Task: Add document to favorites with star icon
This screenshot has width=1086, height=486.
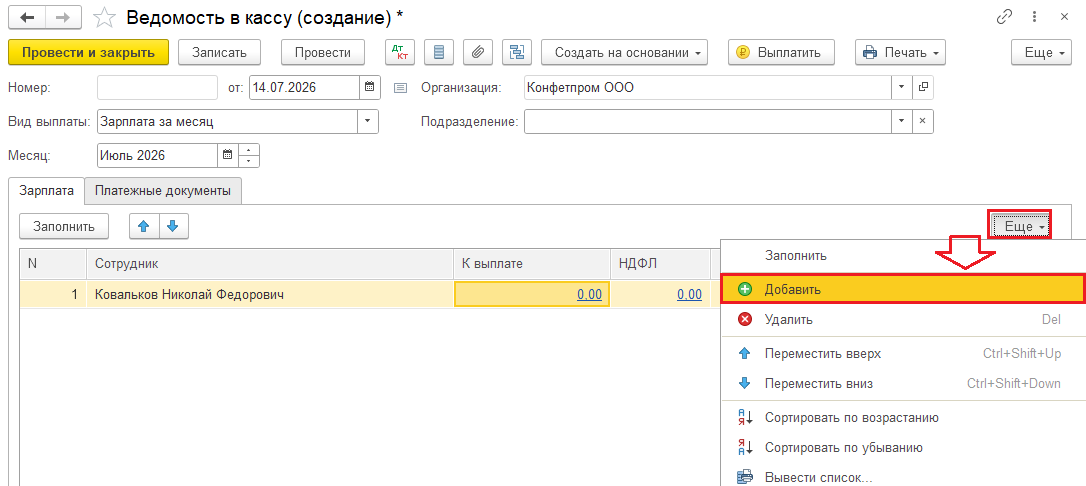Action: pyautogui.click(x=104, y=17)
